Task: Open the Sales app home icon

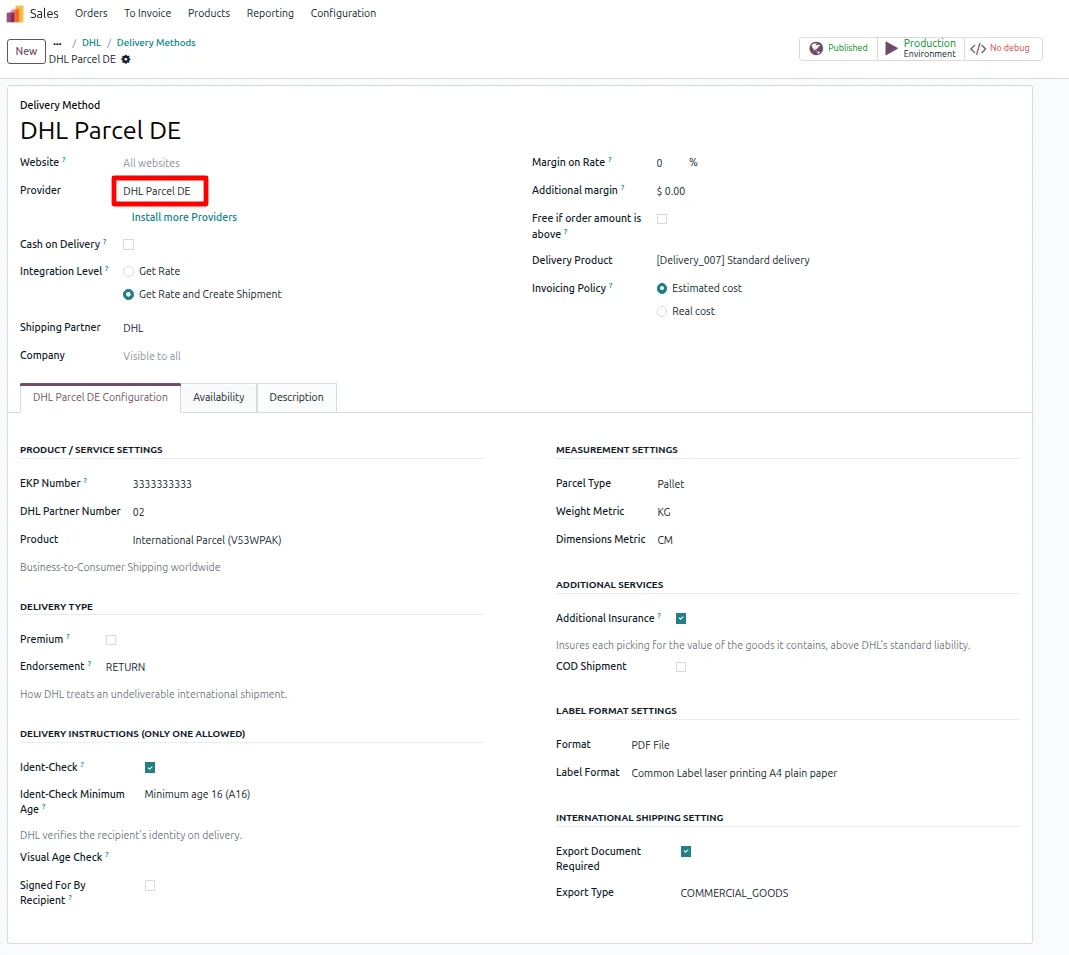Action: 14,14
